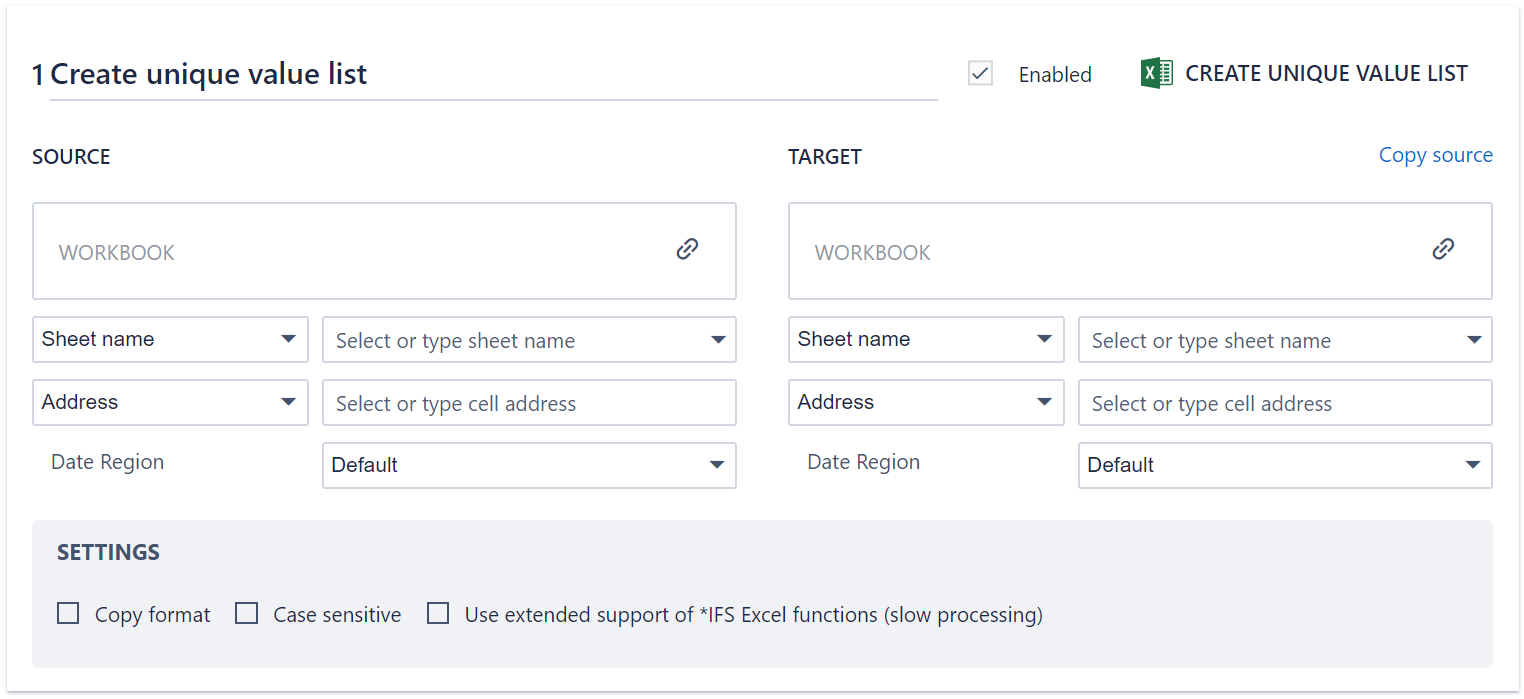1524x699 pixels.
Task: Check the Case sensitive box
Action: (247, 613)
